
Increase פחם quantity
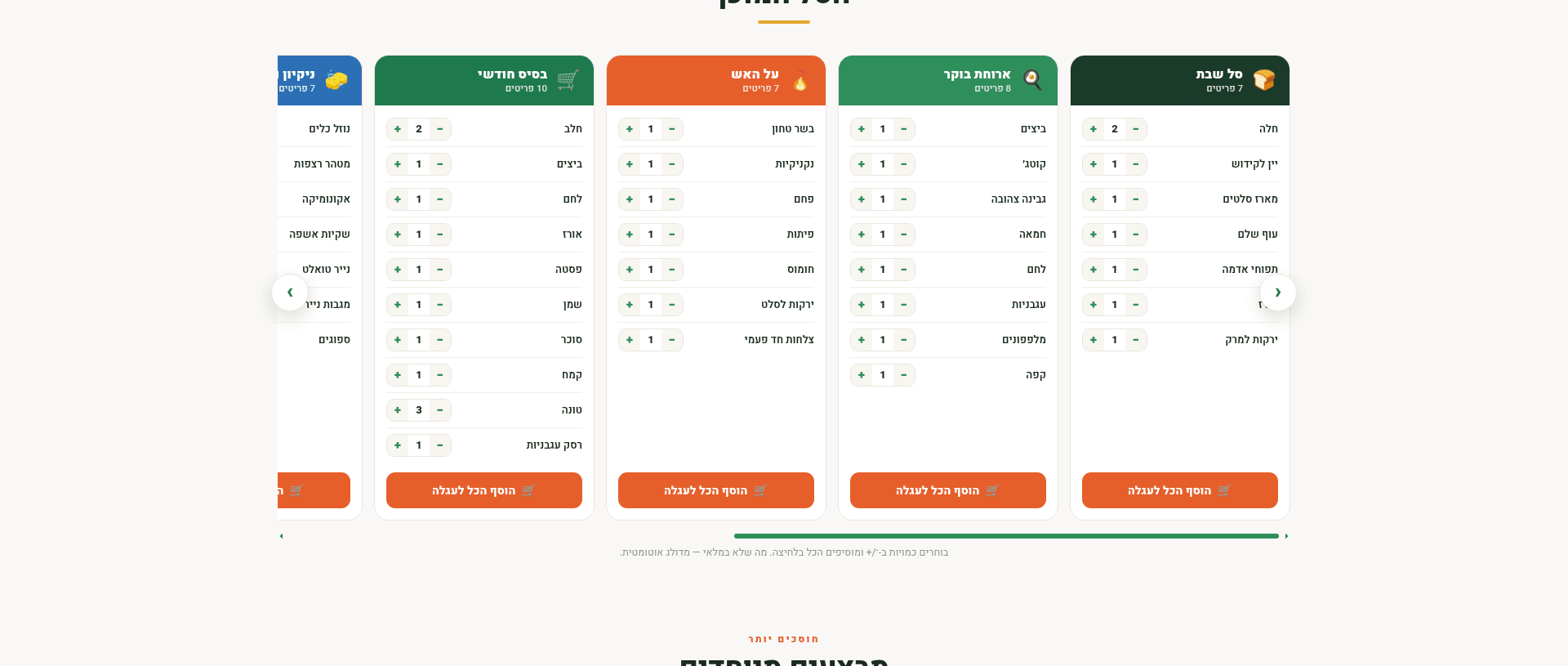point(630,199)
